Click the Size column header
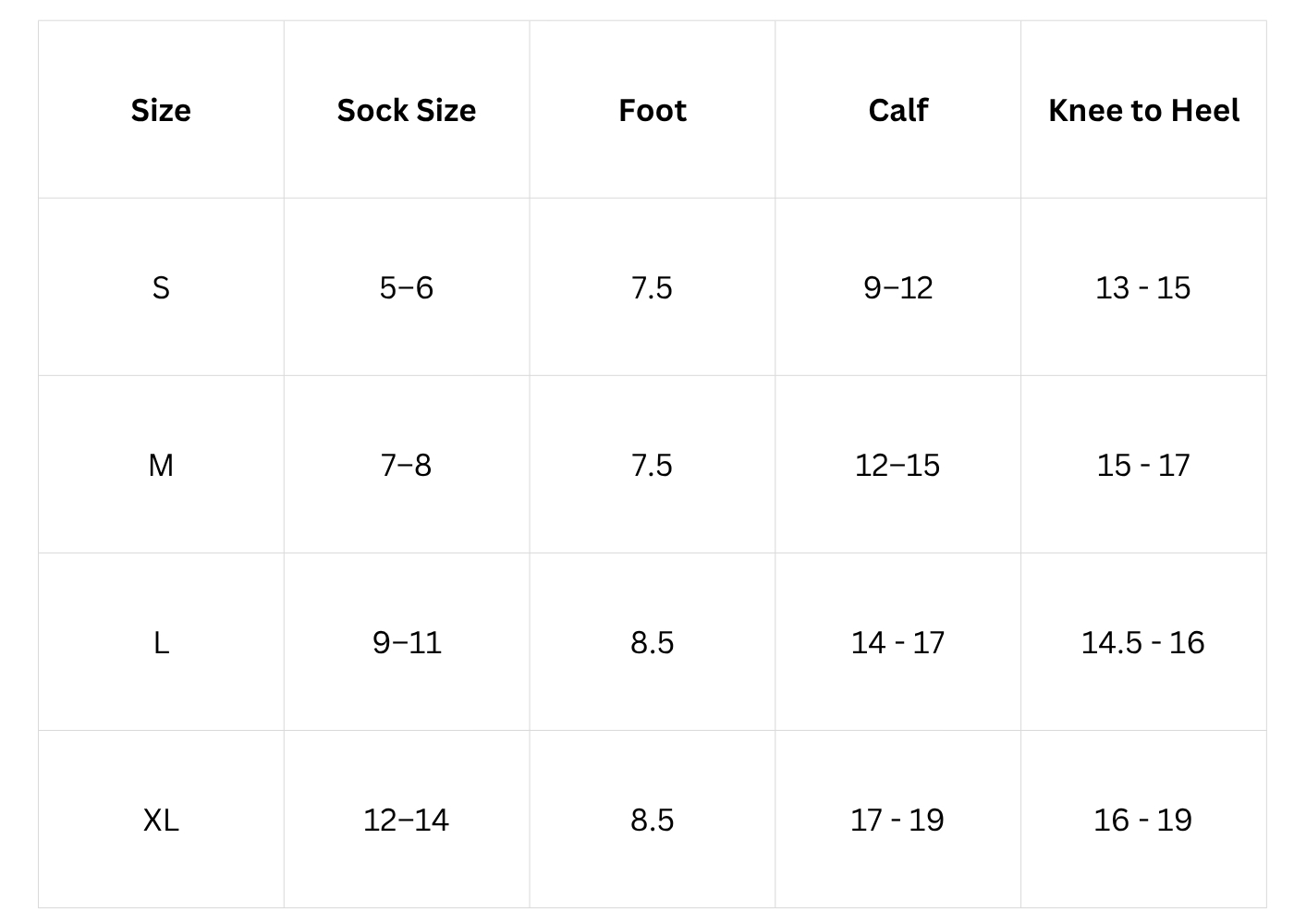The width and height of the screenshot is (1294, 924). 161,110
